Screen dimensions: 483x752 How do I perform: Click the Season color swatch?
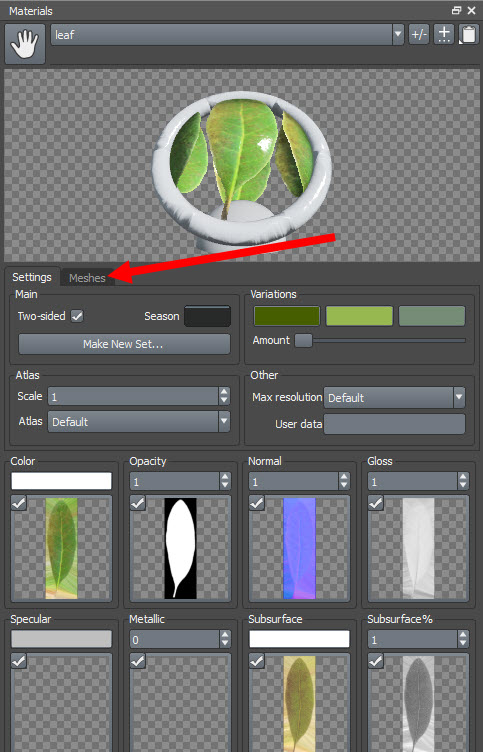coord(207,316)
